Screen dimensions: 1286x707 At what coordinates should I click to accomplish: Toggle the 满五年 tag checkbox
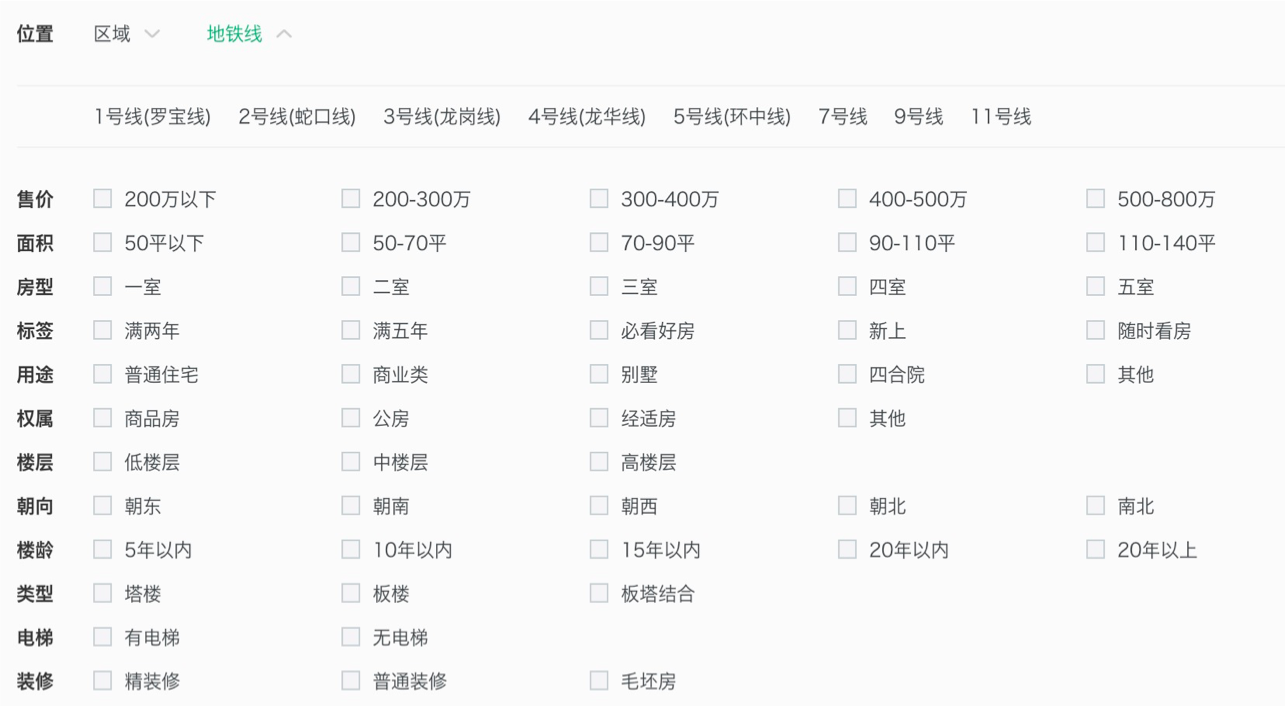351,331
